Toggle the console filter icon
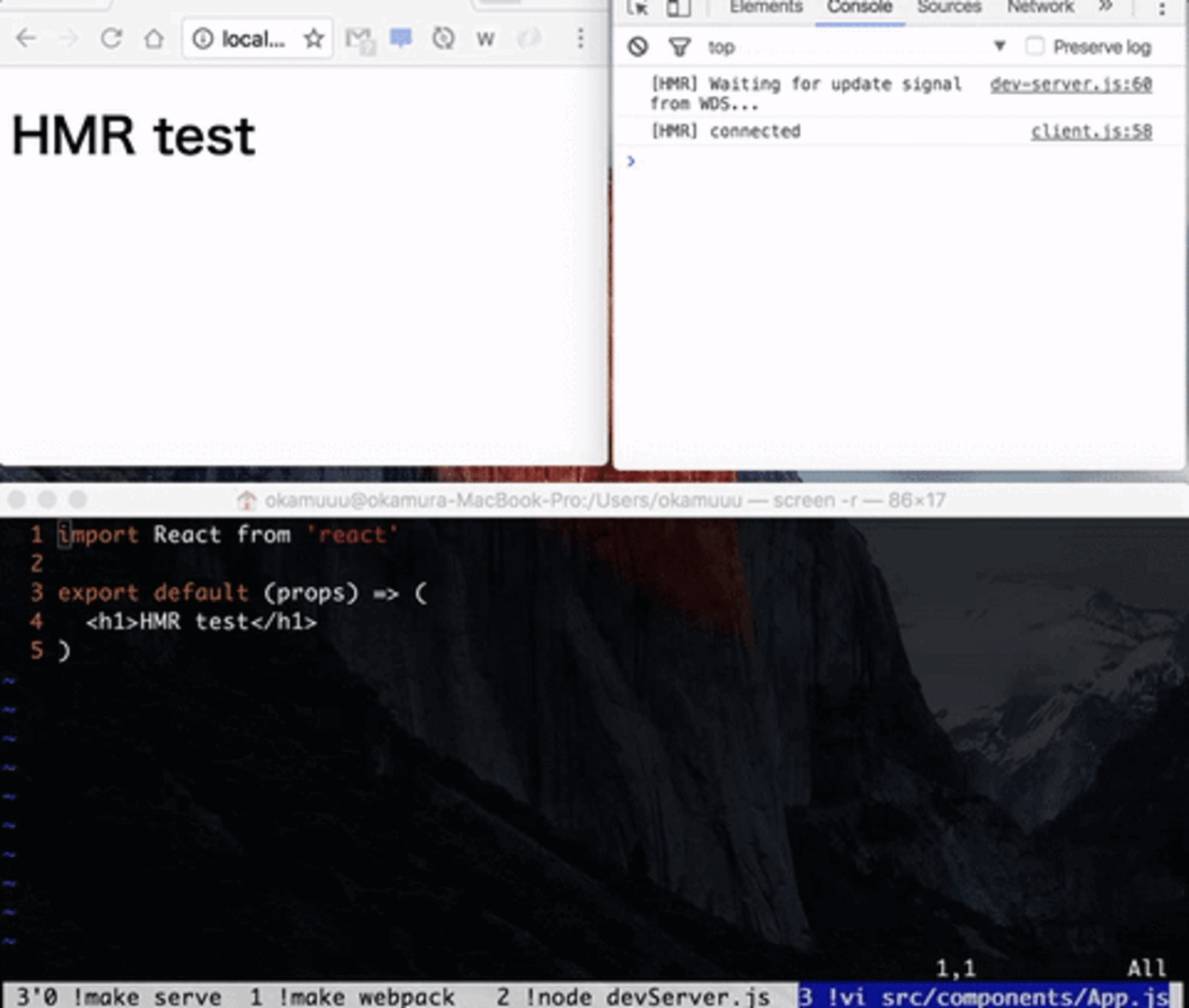 tap(679, 47)
